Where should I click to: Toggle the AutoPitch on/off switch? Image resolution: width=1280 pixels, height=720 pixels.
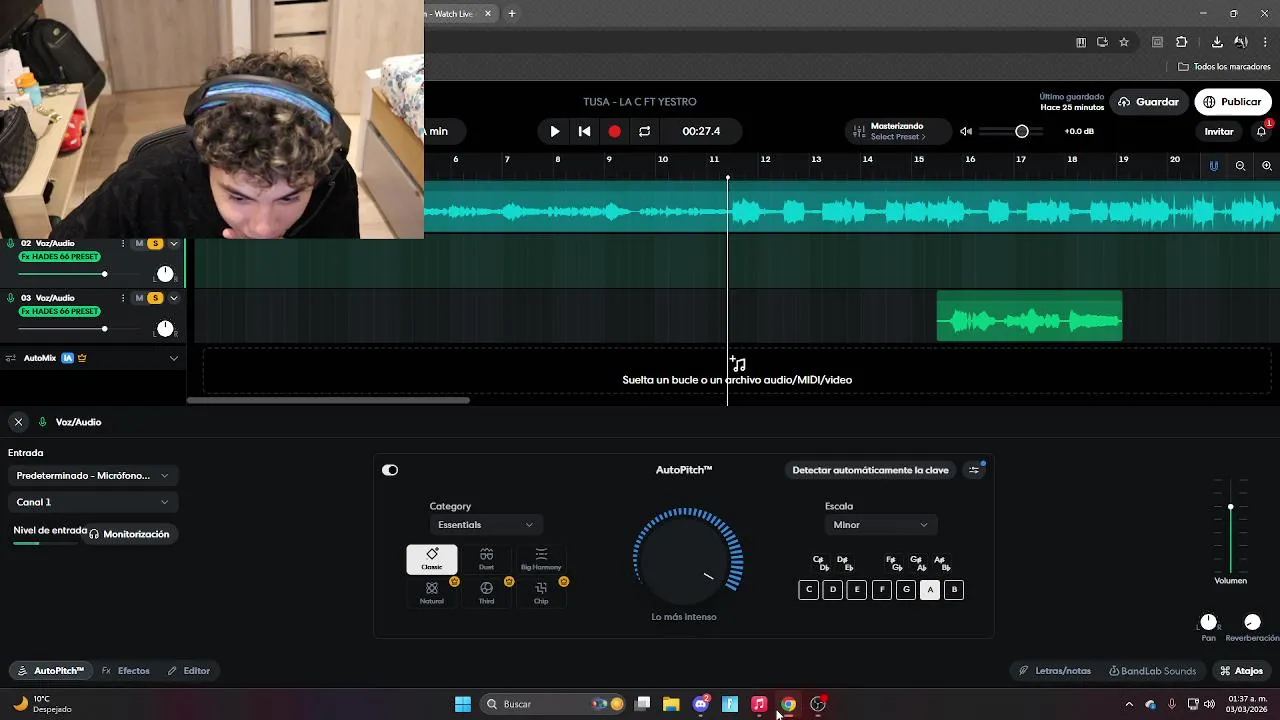[390, 470]
